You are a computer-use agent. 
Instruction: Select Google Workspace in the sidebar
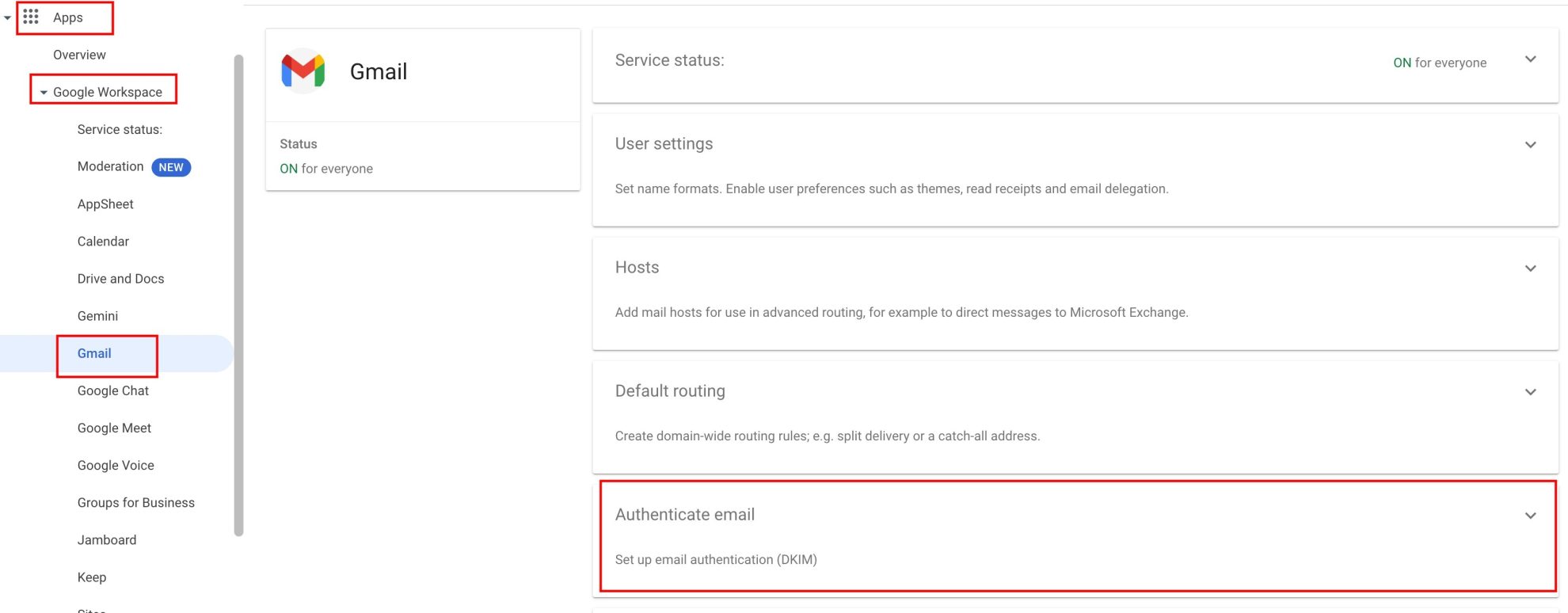click(x=108, y=92)
